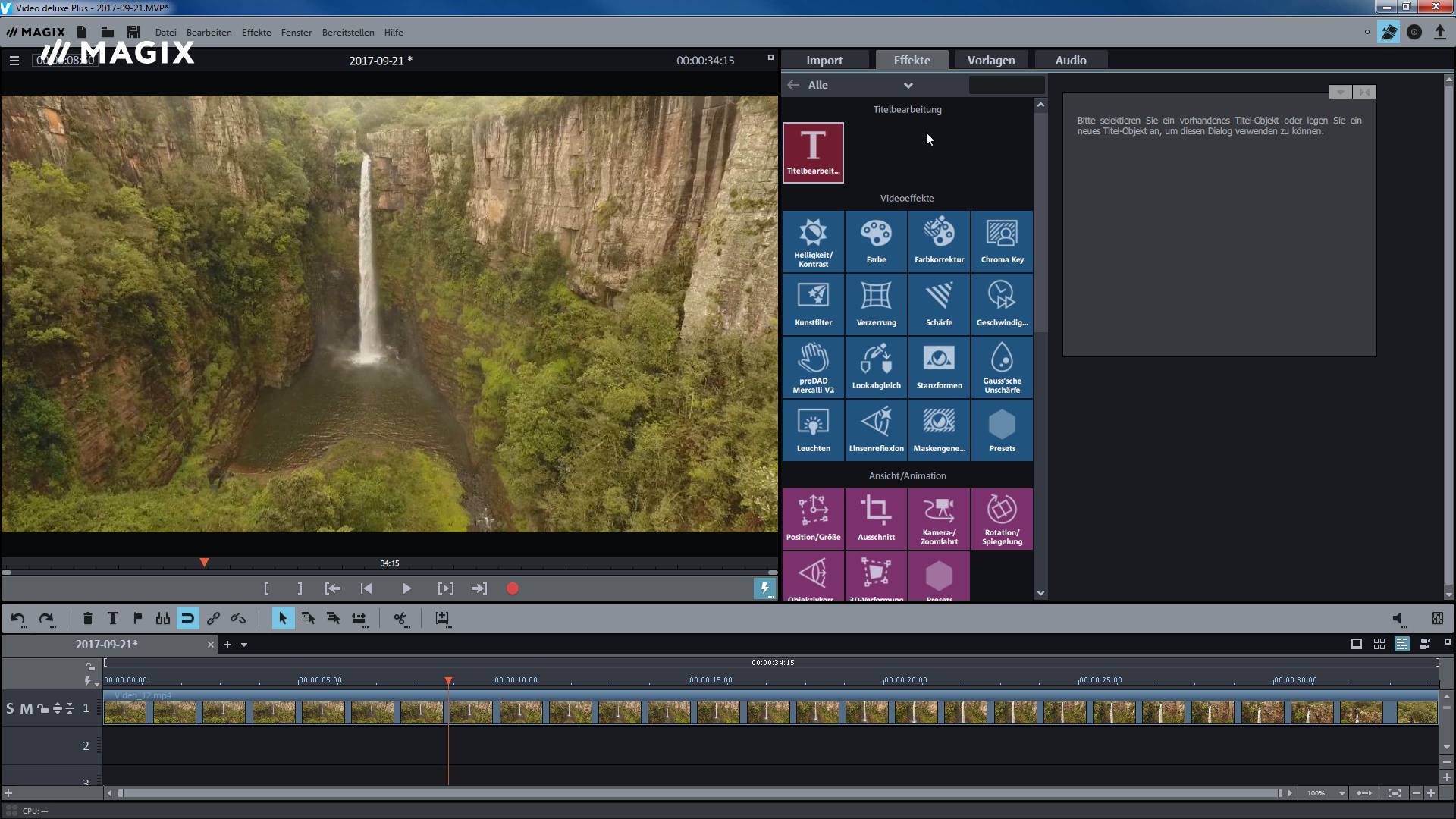
Task: Switch to the Audio tab
Action: (x=1071, y=60)
